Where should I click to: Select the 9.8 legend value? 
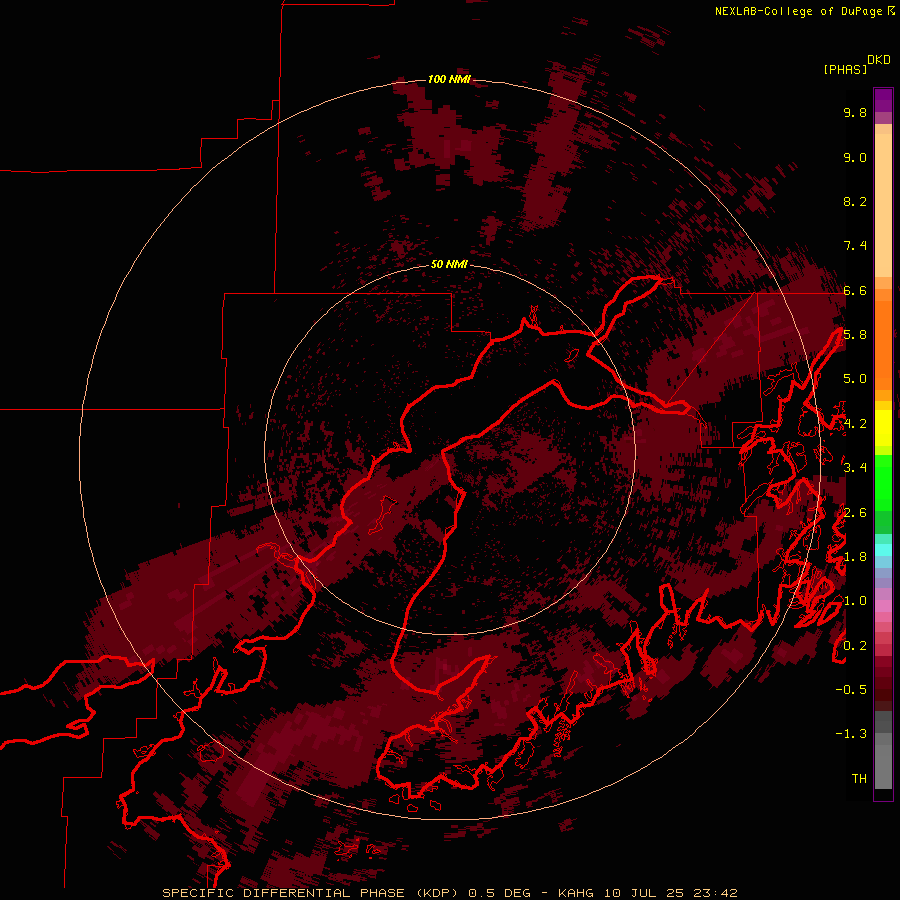[855, 112]
